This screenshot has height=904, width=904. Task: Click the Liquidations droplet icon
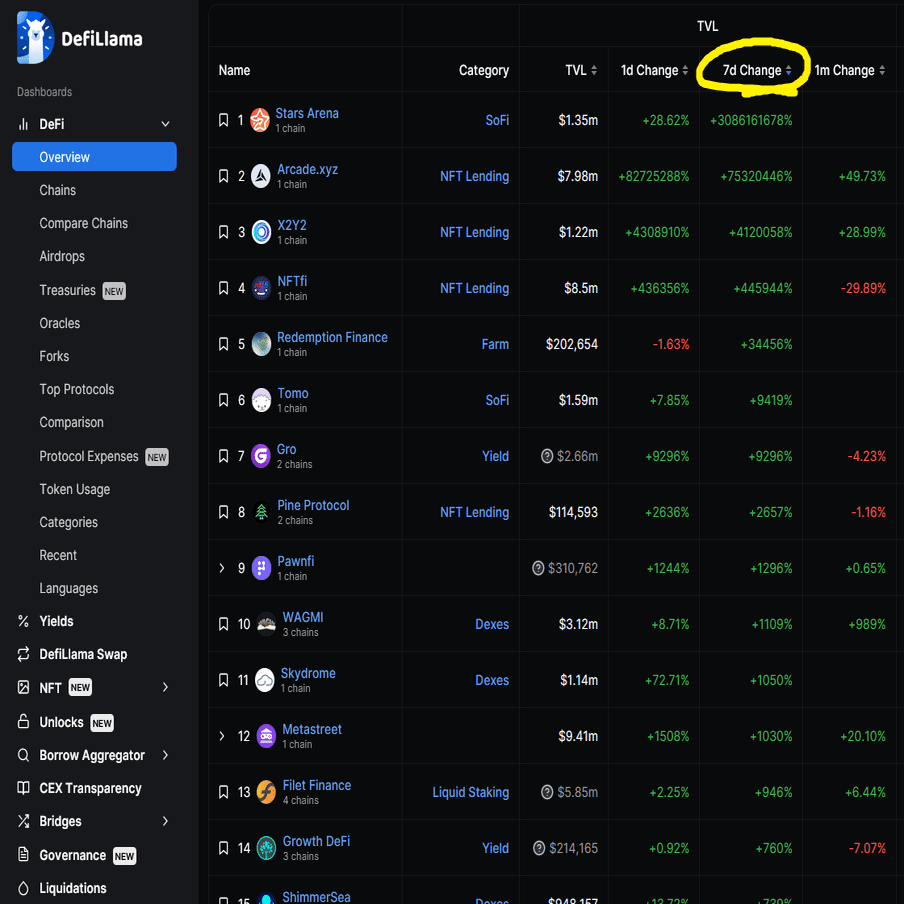(x=23, y=888)
